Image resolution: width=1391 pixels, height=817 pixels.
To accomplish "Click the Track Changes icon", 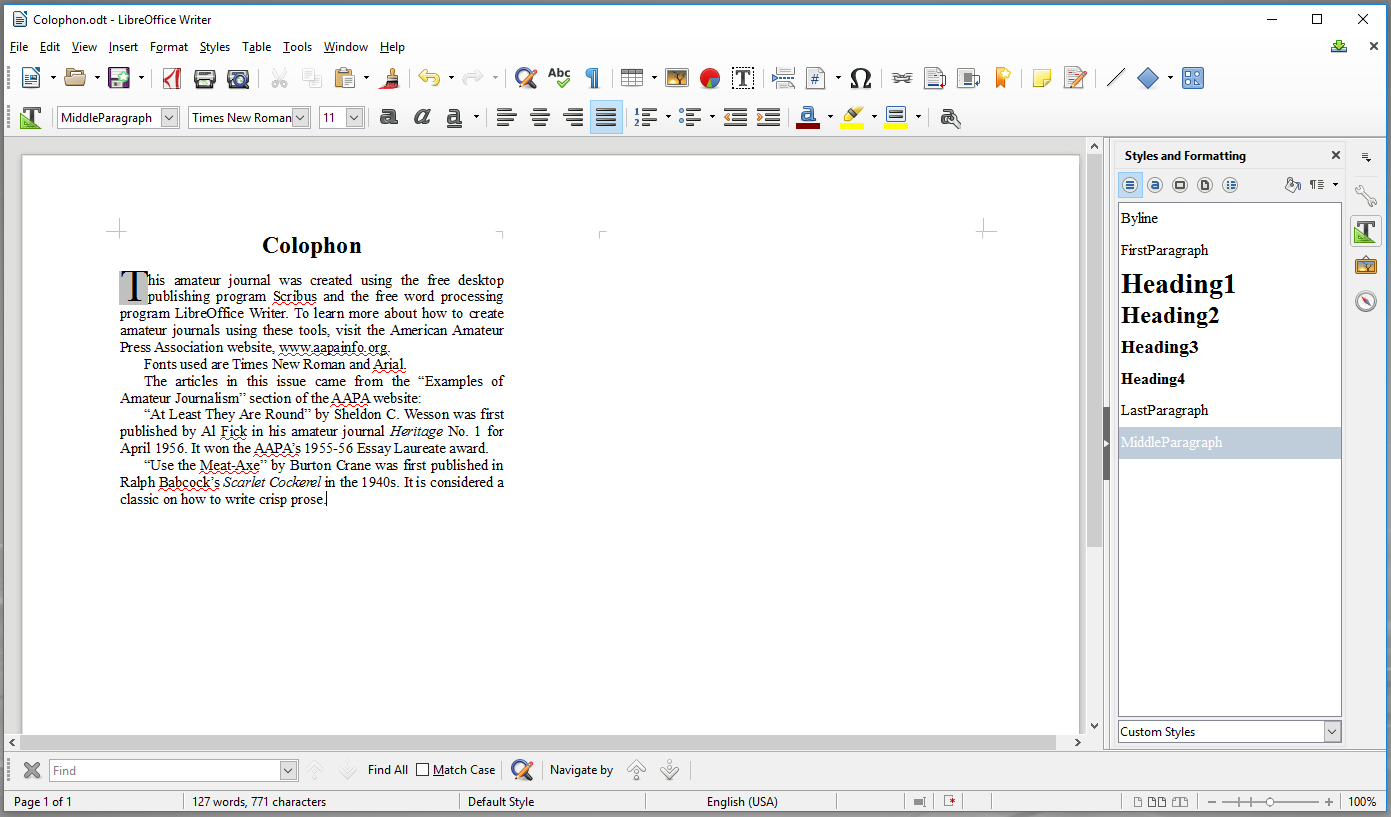I will pos(1075,78).
